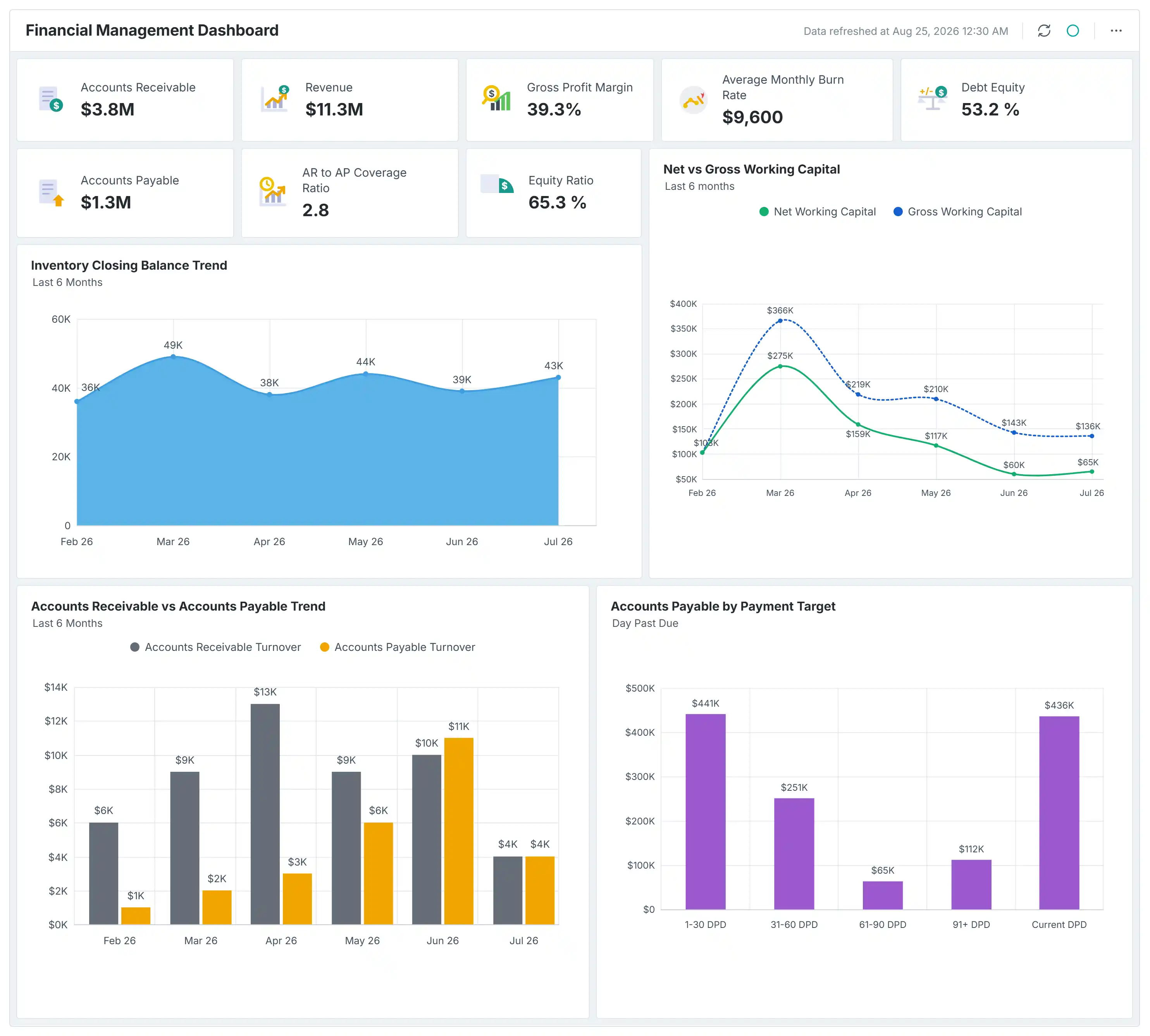Click the $112K 91+ DPD bar
This screenshot has width=1150, height=1036.
(971, 885)
